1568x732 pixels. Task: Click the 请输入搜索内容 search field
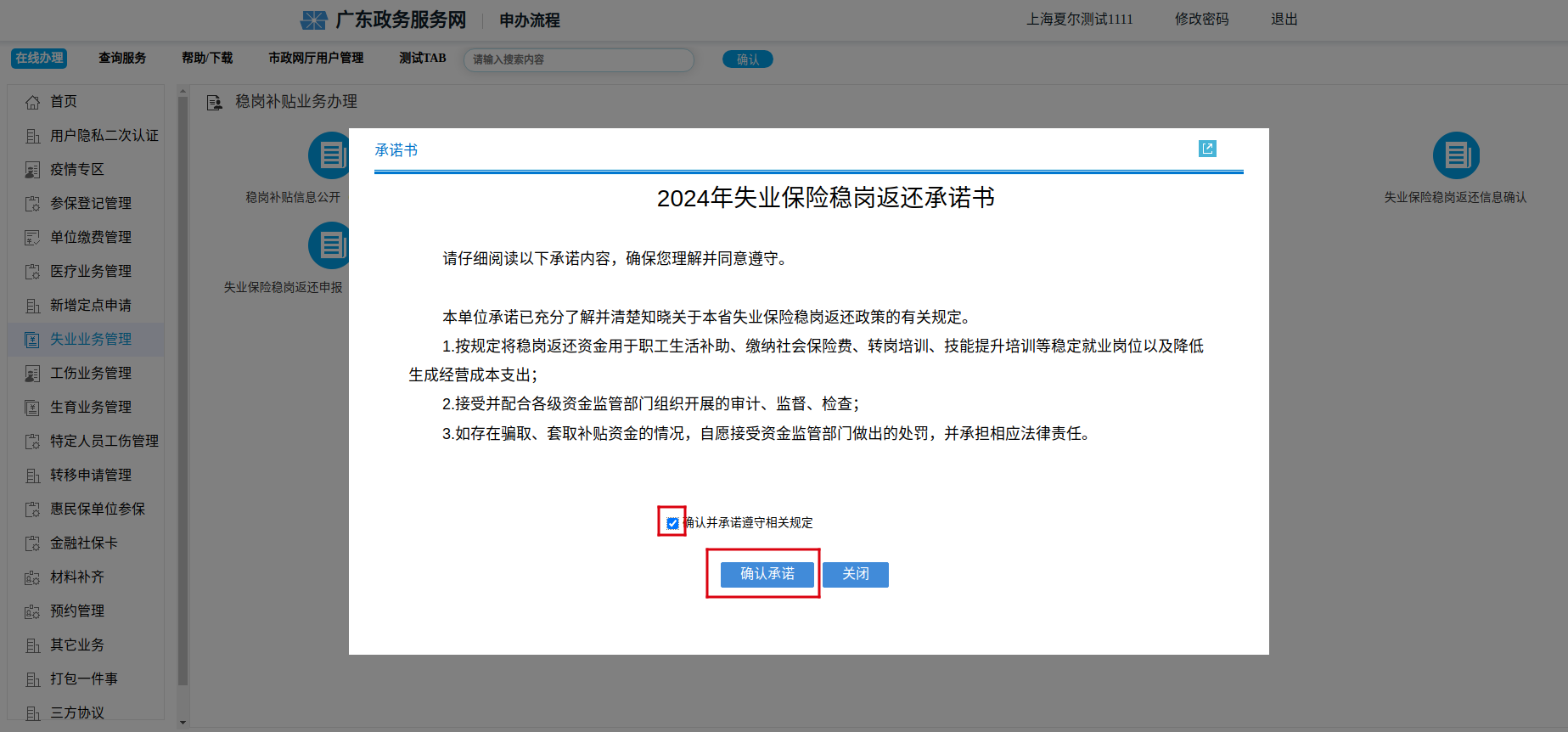(x=578, y=59)
